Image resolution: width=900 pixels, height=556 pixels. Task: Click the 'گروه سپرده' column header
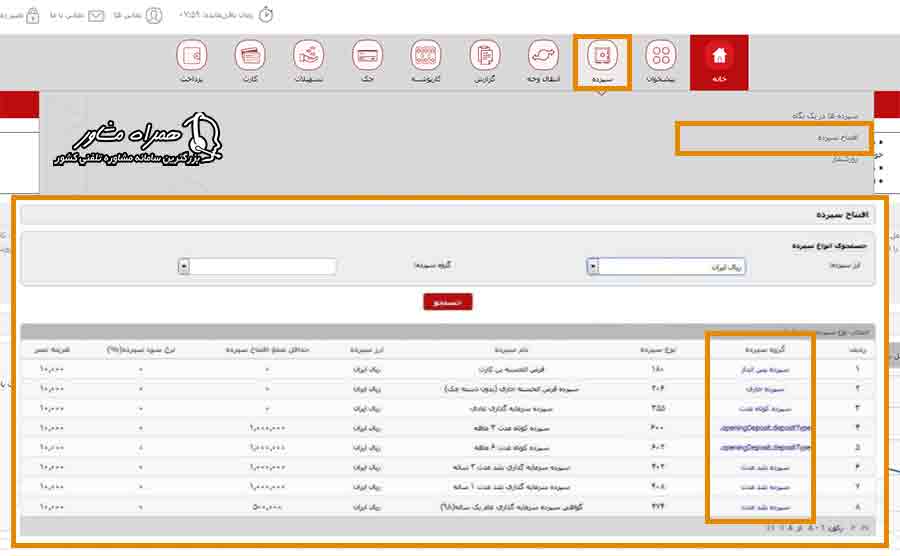coord(765,349)
